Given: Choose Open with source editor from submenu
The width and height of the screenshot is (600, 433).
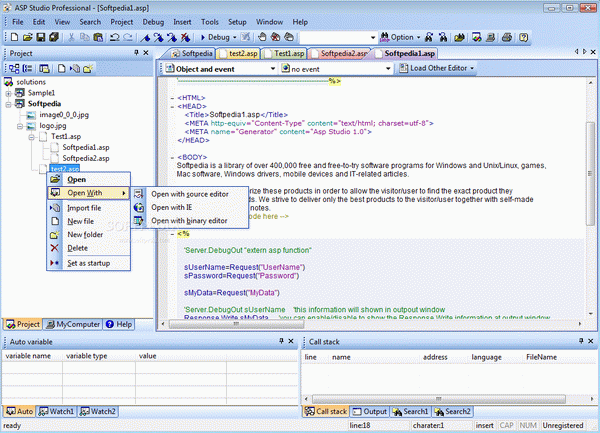Looking at the screenshot, I should (x=190, y=194).
